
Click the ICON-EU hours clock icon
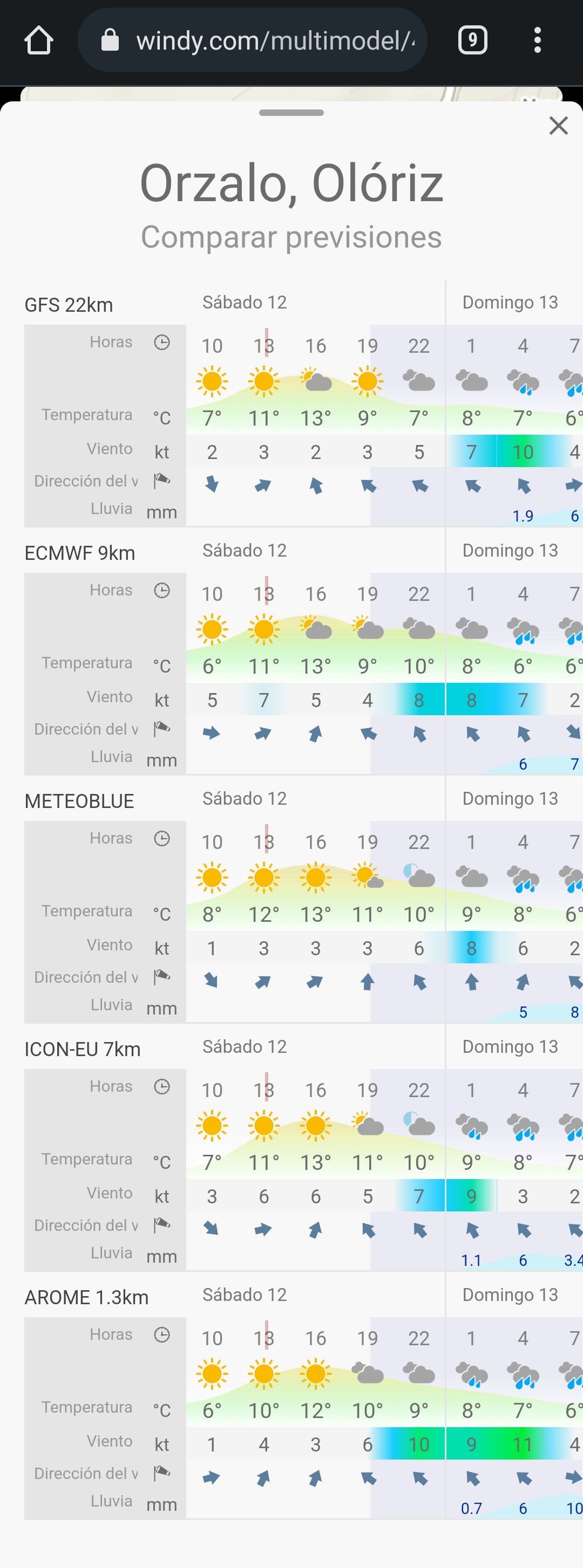[162, 1086]
